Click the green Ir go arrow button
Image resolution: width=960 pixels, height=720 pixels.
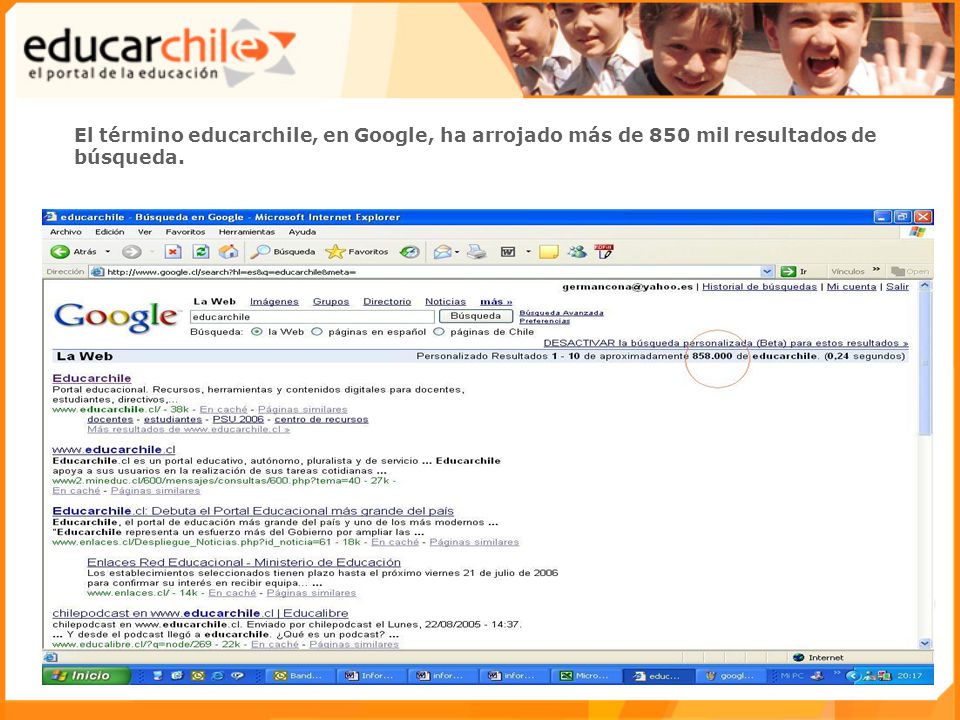[794, 271]
